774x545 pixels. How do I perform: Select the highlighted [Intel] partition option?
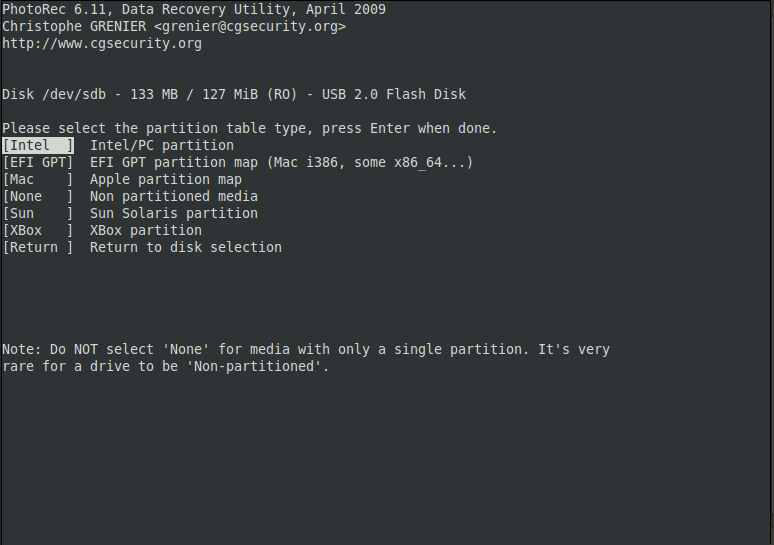[38, 146]
